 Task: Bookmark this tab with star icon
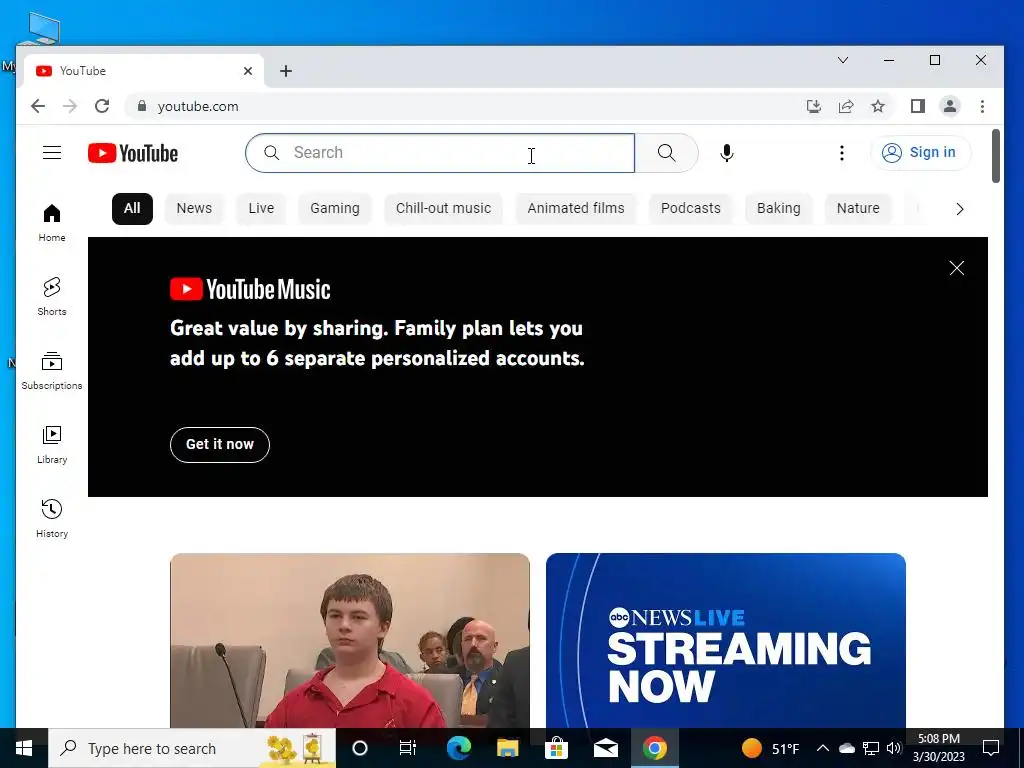878,106
